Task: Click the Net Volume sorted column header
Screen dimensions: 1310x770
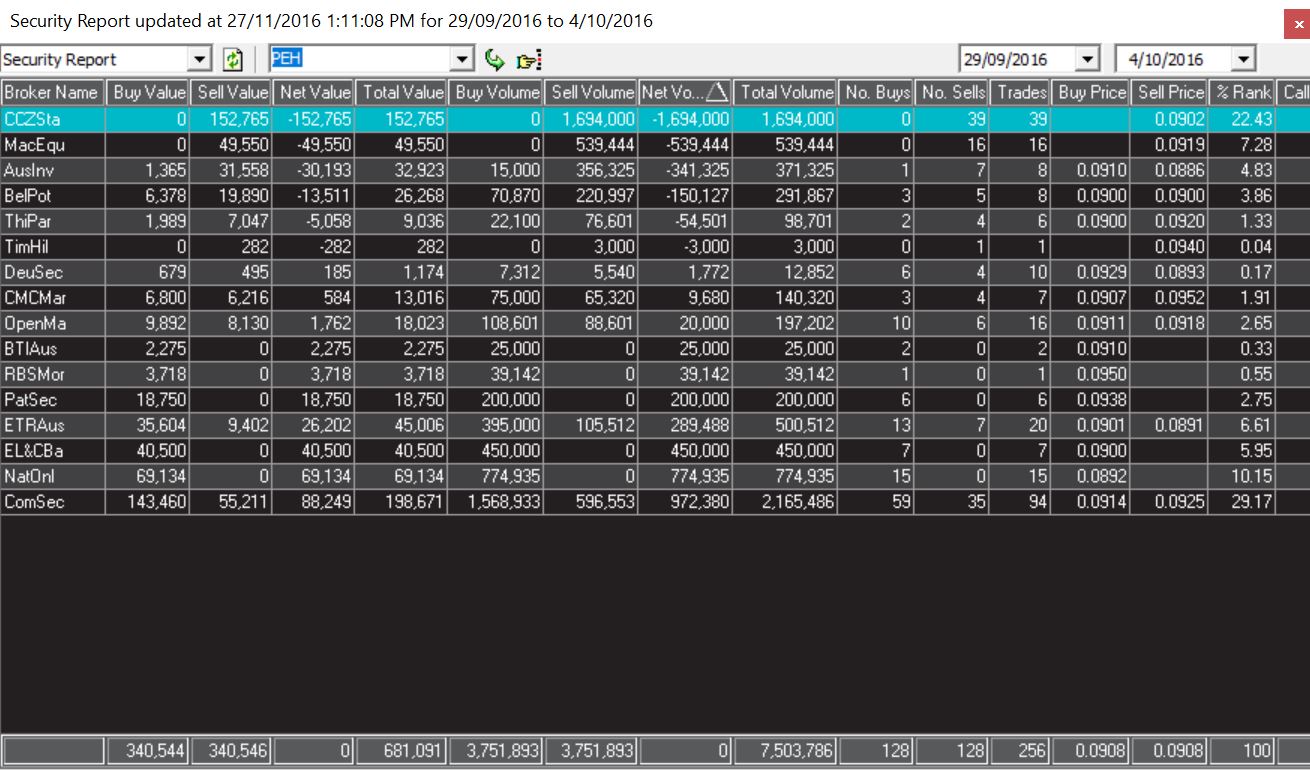Action: [685, 92]
